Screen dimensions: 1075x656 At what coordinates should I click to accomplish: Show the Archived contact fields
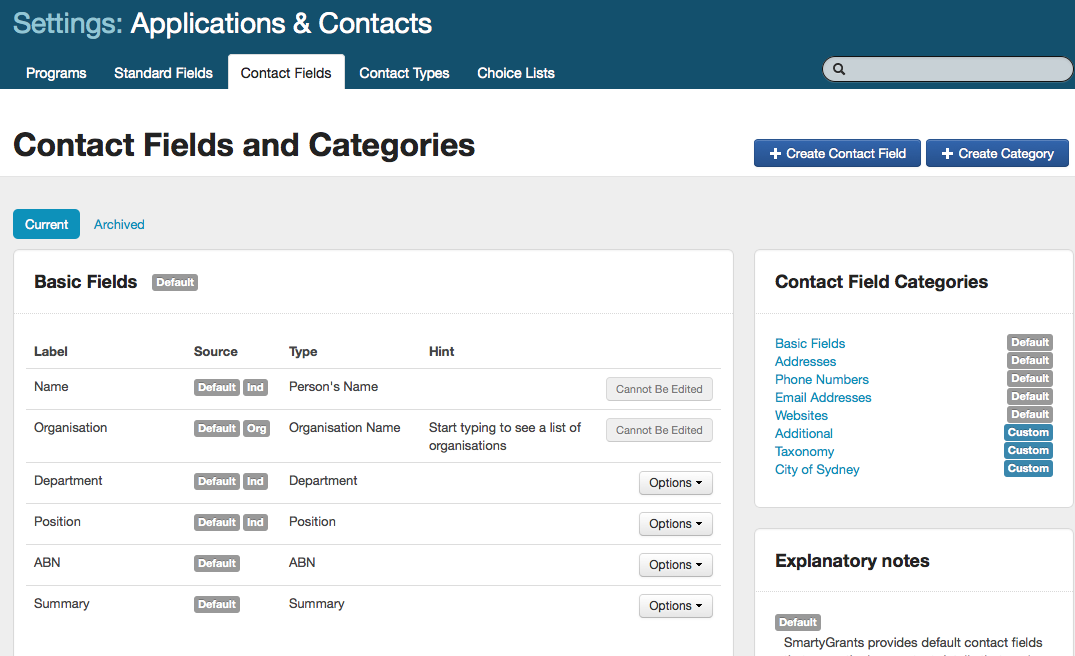pyautogui.click(x=119, y=225)
